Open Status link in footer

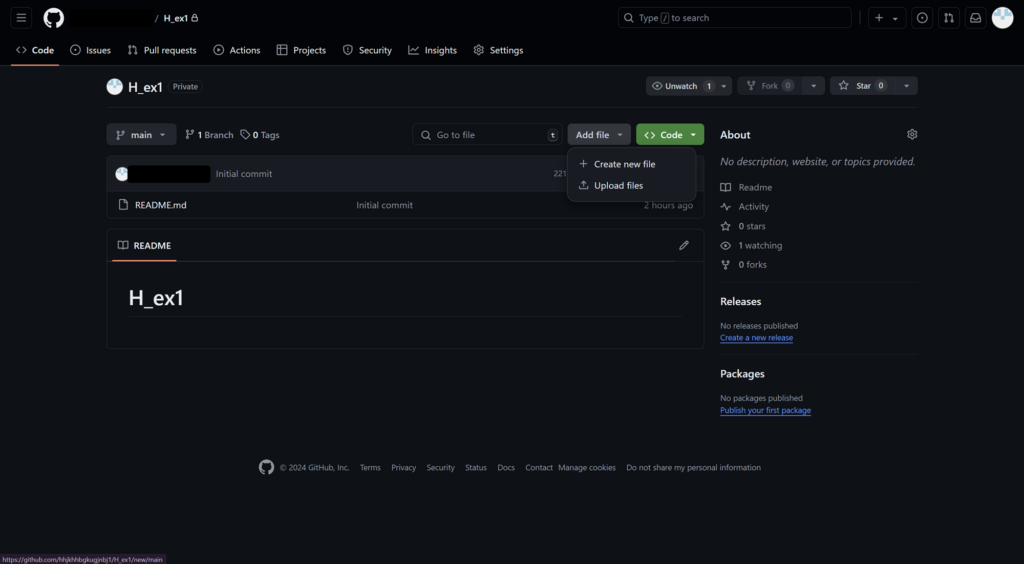(476, 468)
